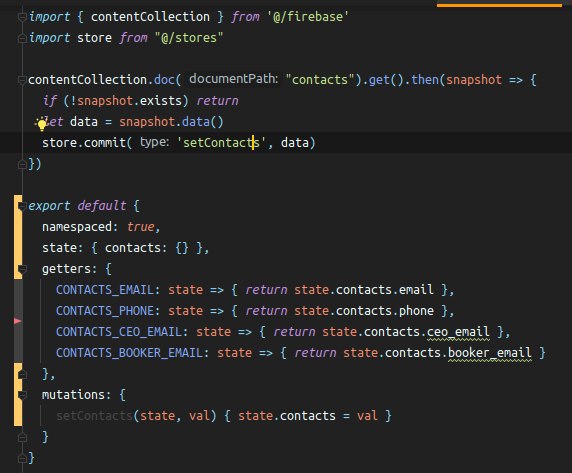Click the pink triangle marker in gutter
The height and width of the screenshot is (473, 572).
click(x=18, y=321)
